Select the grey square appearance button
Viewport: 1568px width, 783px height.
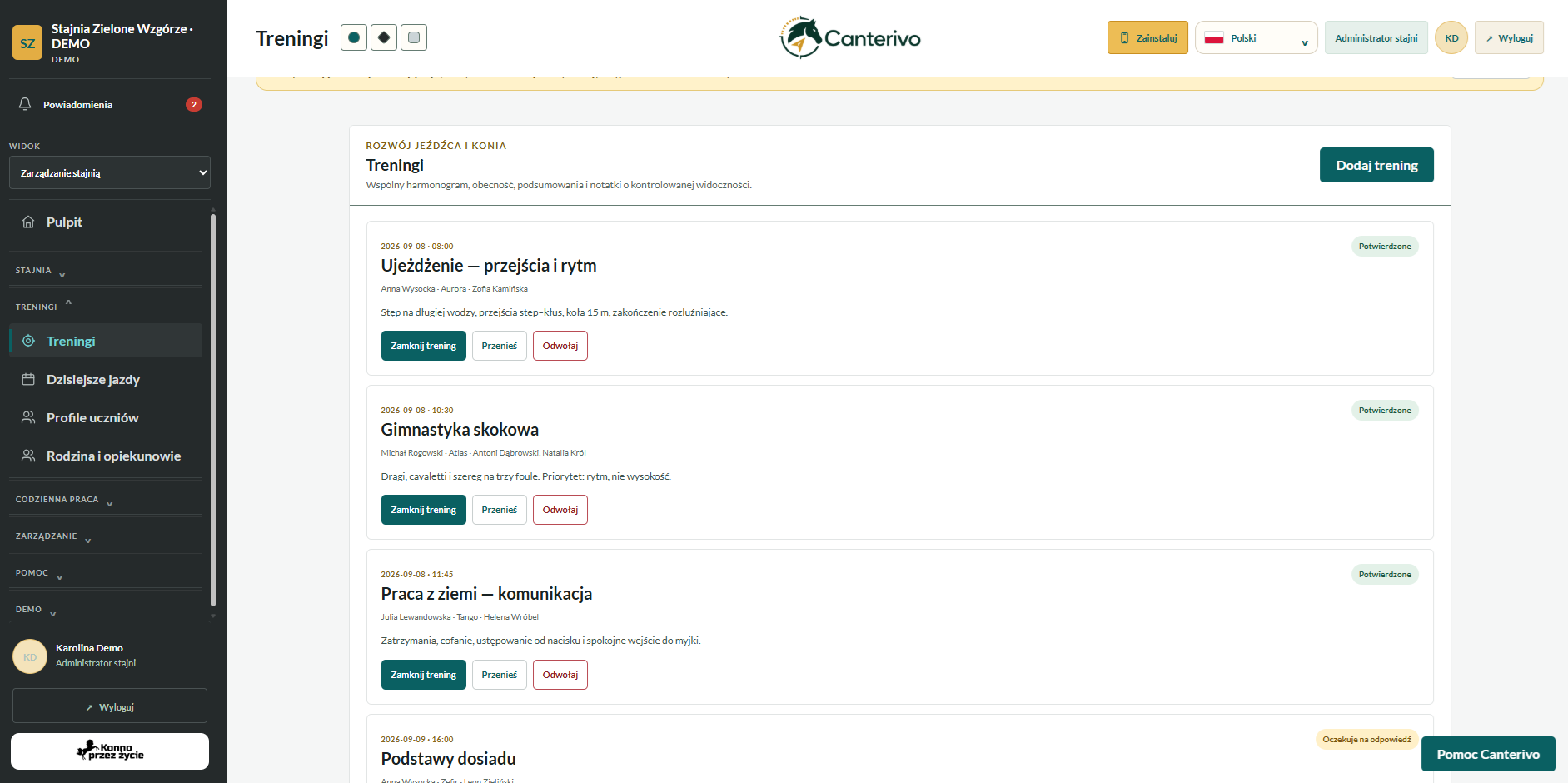pyautogui.click(x=414, y=37)
